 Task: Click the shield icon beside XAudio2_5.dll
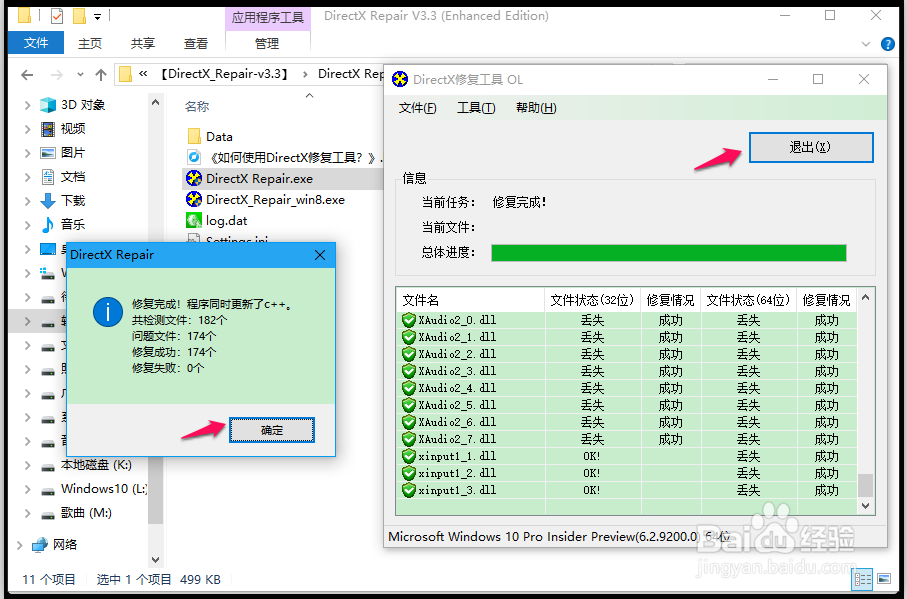pyautogui.click(x=409, y=405)
